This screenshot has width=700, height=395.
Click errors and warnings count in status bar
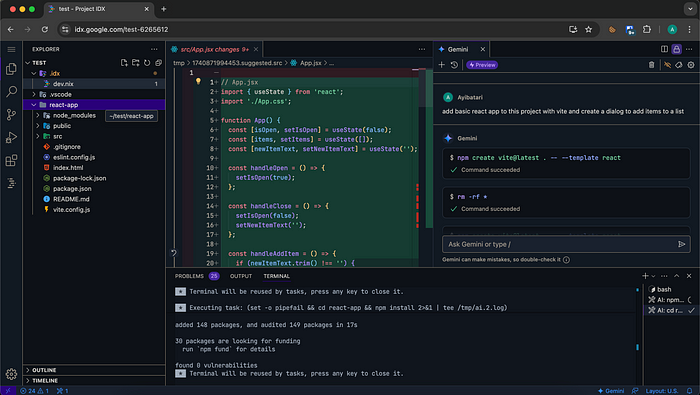coord(34,391)
